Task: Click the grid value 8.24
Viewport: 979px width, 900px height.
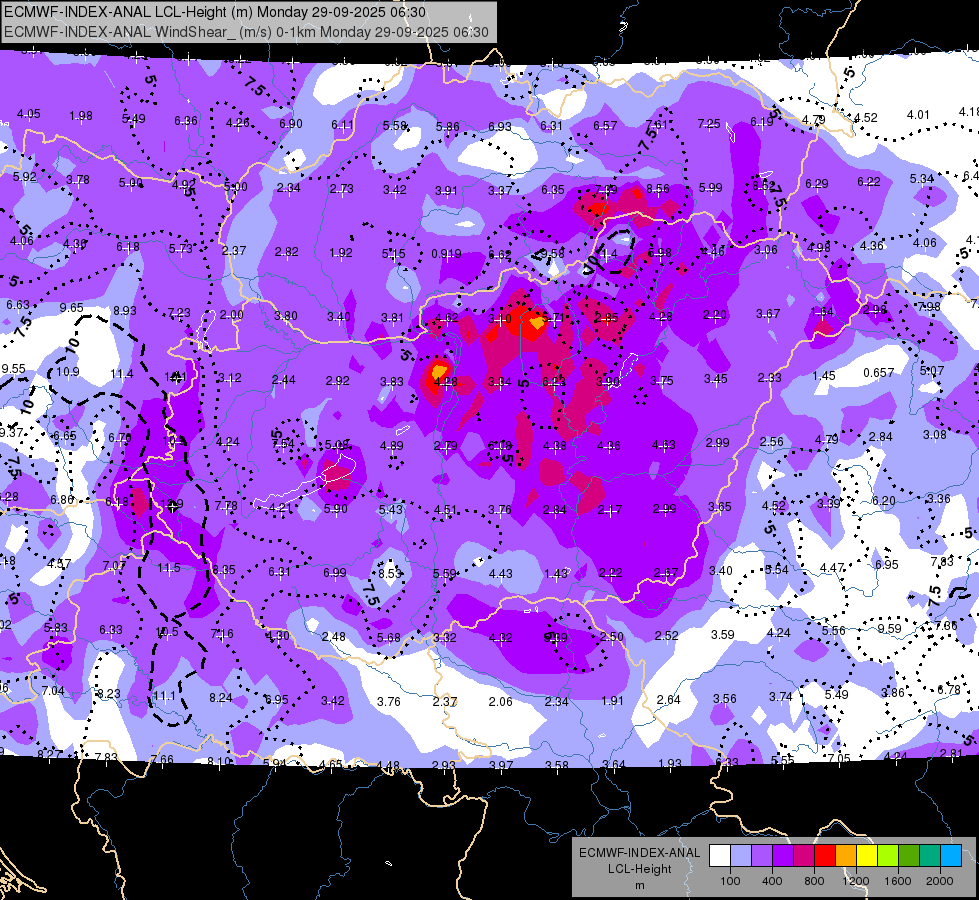Action: pos(220,698)
